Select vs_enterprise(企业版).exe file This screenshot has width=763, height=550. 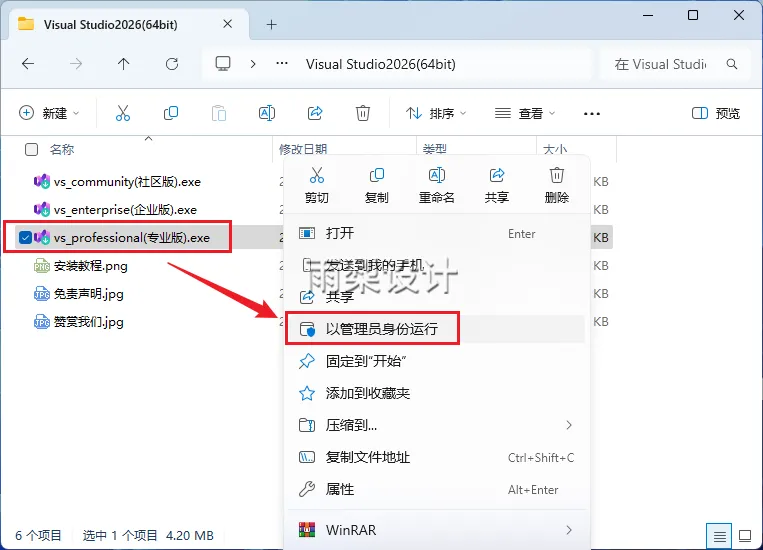click(115, 210)
